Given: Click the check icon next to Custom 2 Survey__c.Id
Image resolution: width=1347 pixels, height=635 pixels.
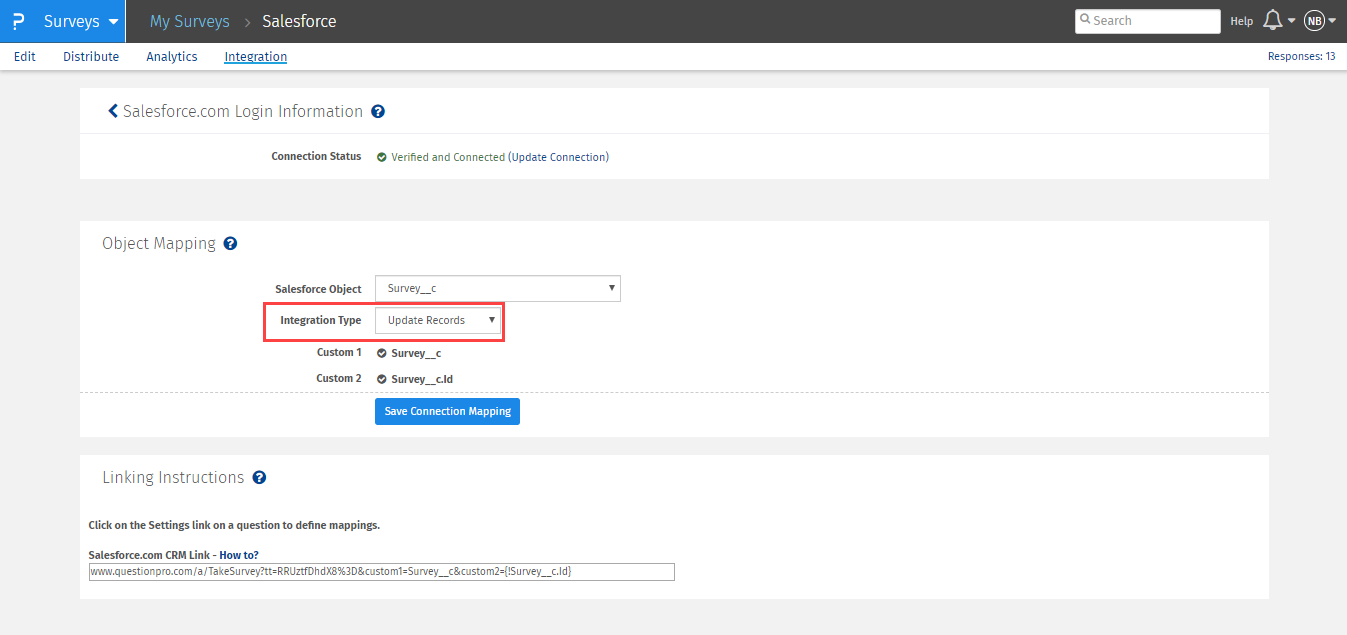Looking at the screenshot, I should tap(382, 379).
